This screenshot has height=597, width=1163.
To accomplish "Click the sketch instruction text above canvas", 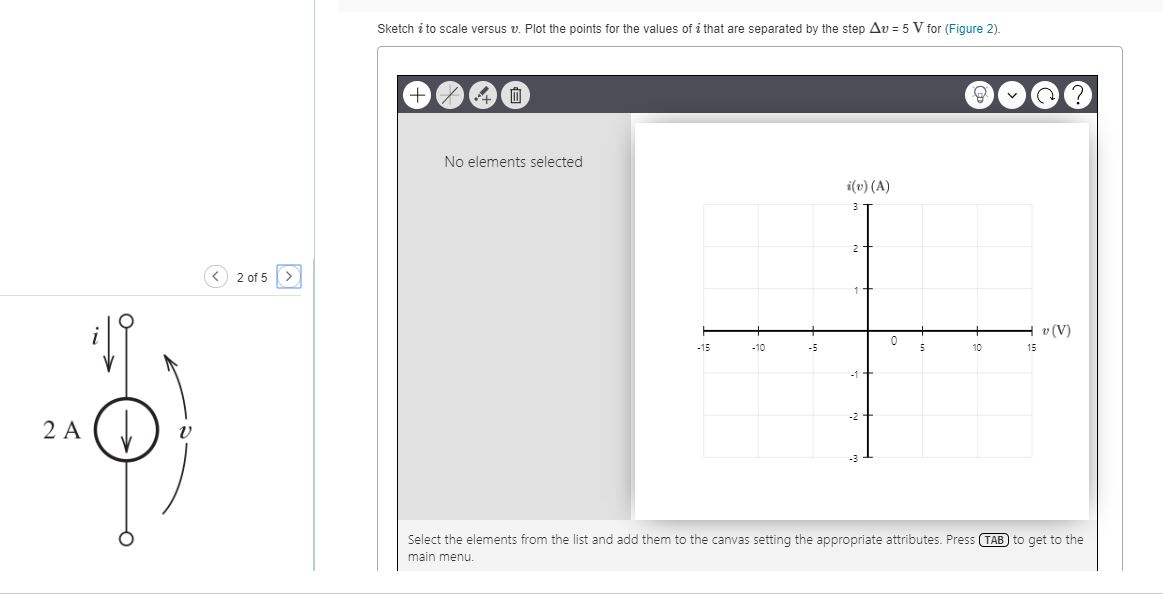I will [600, 28].
